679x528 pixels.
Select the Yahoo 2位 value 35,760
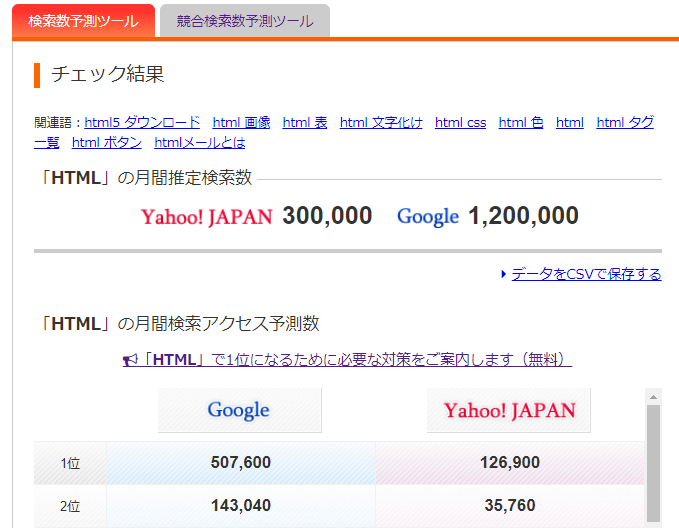510,505
